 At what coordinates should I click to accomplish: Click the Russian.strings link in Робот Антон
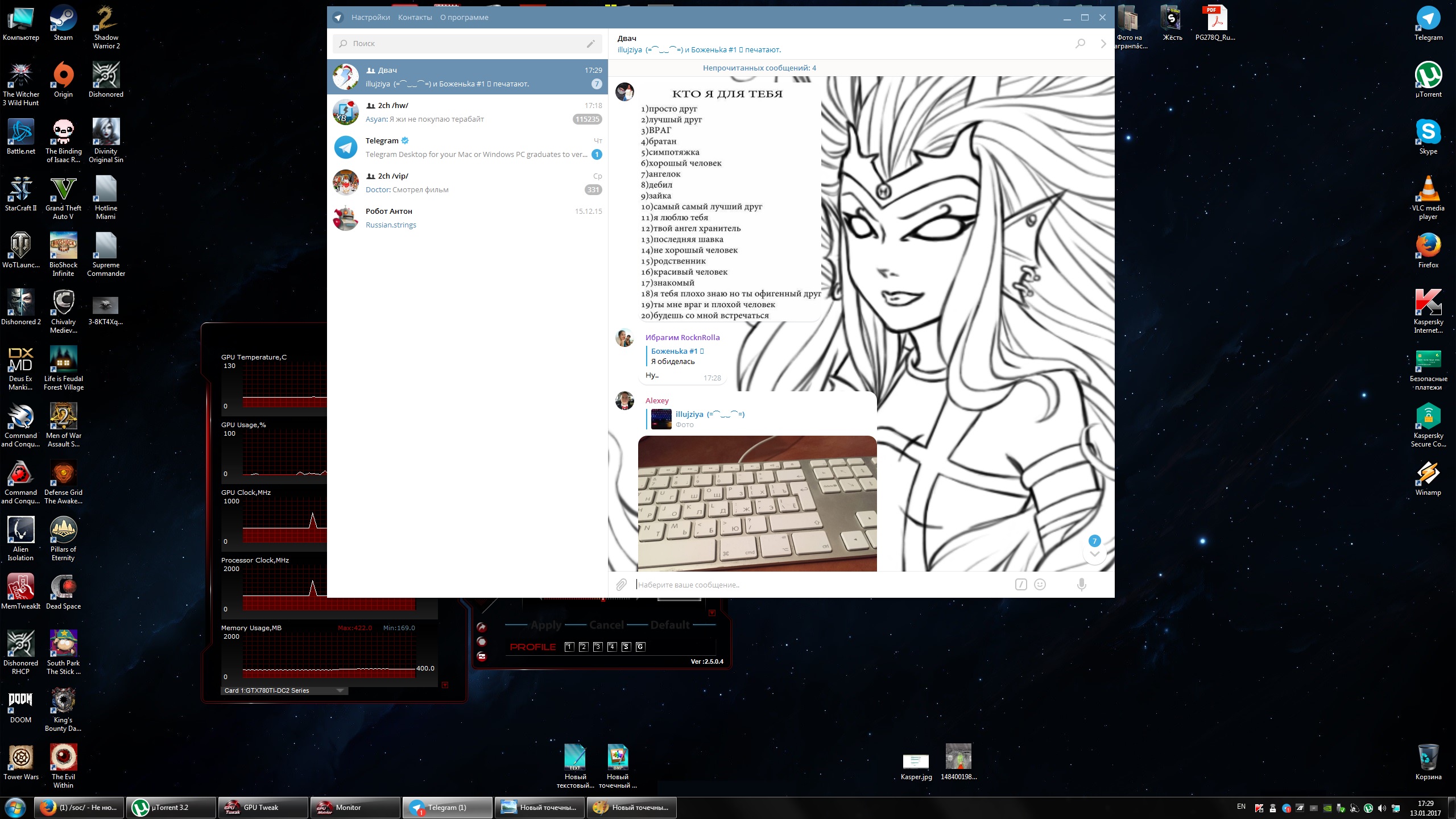[x=391, y=225]
